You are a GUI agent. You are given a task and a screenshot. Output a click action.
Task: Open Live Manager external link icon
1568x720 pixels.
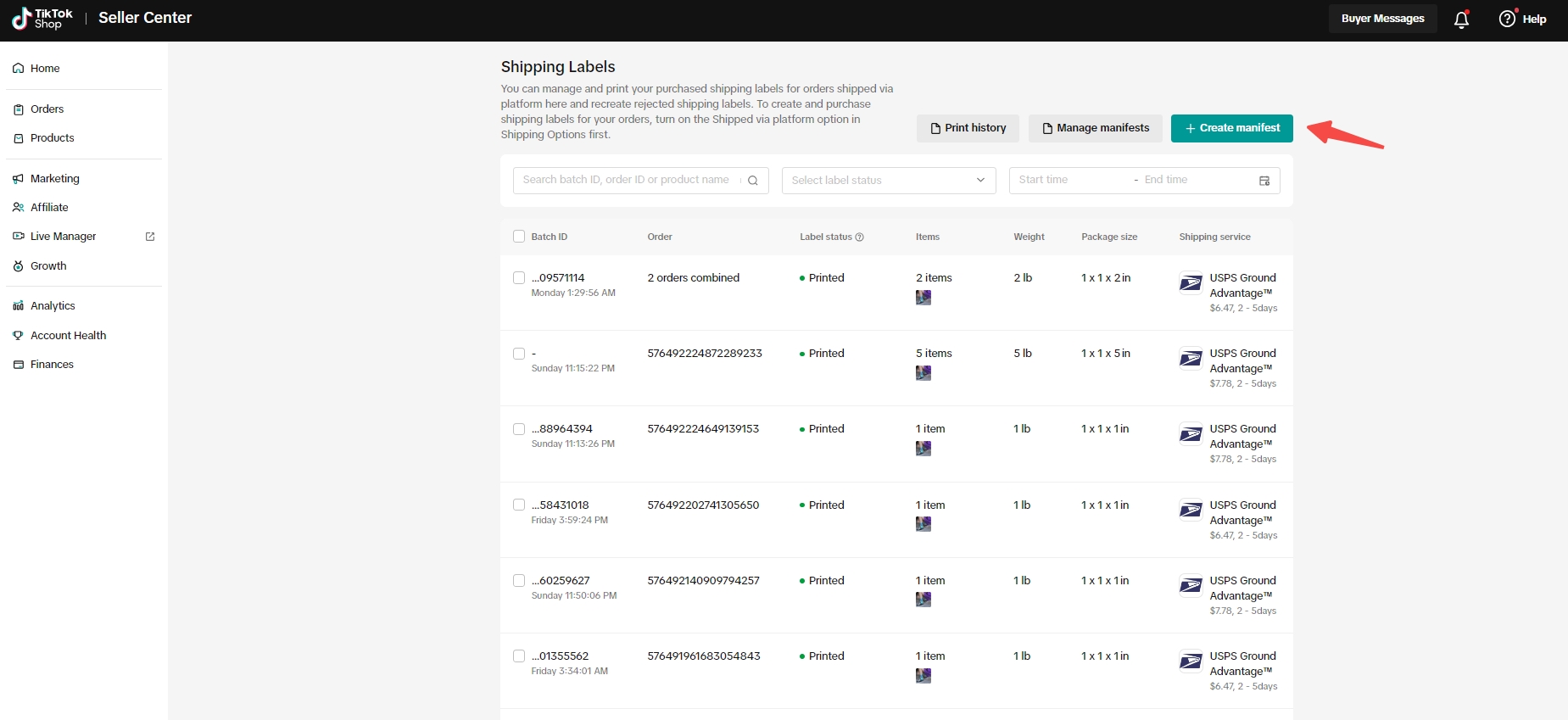(150, 237)
